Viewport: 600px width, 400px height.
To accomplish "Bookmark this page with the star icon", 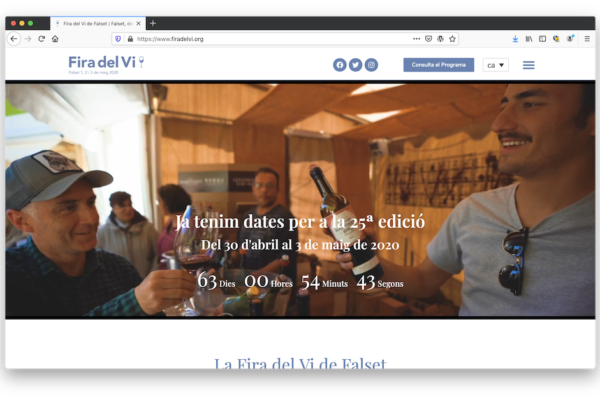I will click(x=452, y=39).
